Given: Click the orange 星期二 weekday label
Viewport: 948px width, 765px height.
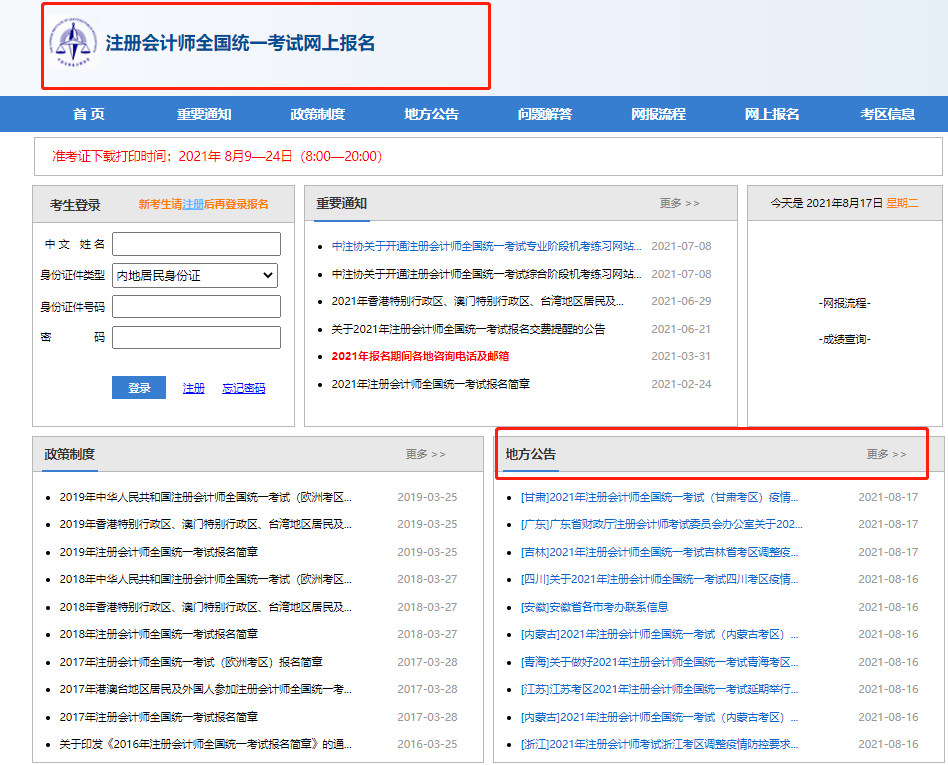Looking at the screenshot, I should [902, 203].
